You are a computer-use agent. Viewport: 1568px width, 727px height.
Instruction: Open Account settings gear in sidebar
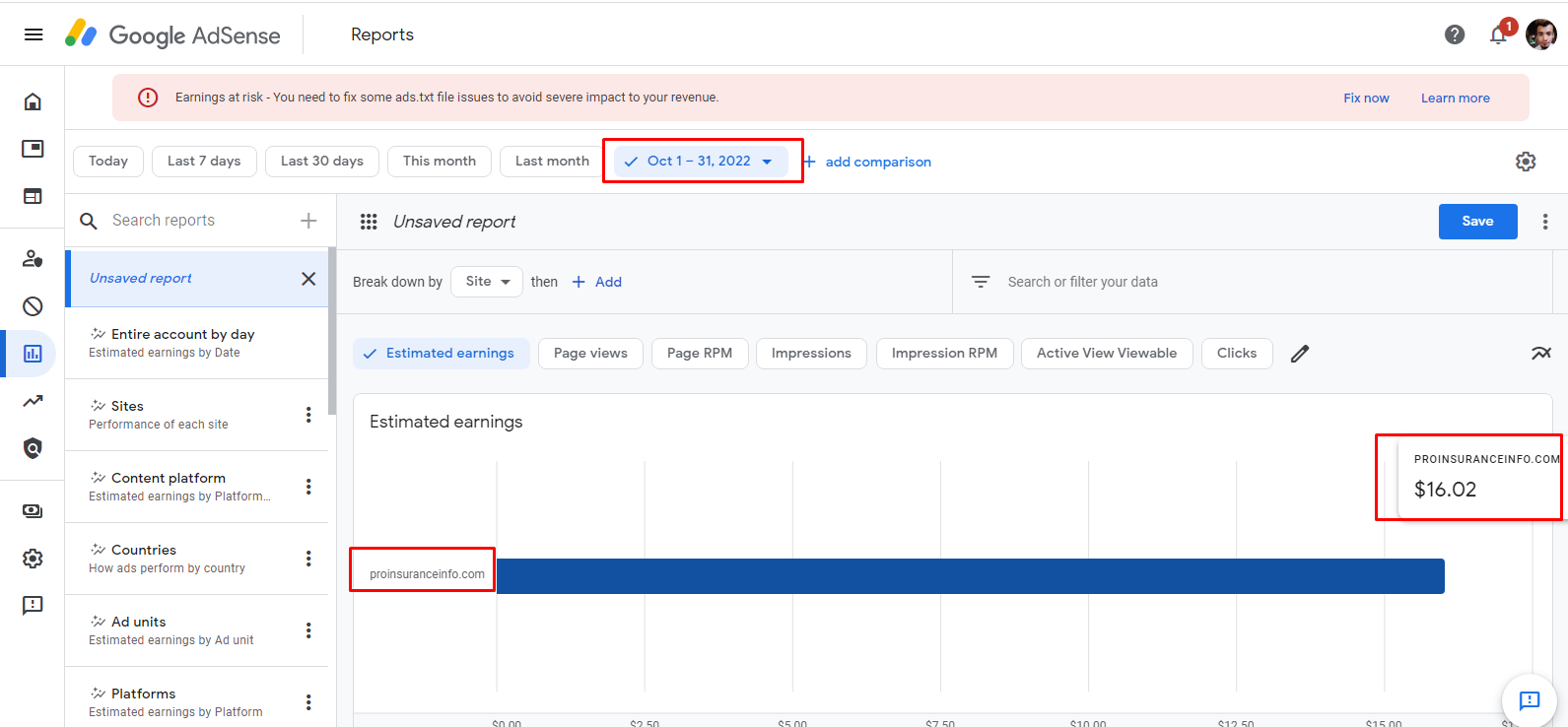(33, 559)
